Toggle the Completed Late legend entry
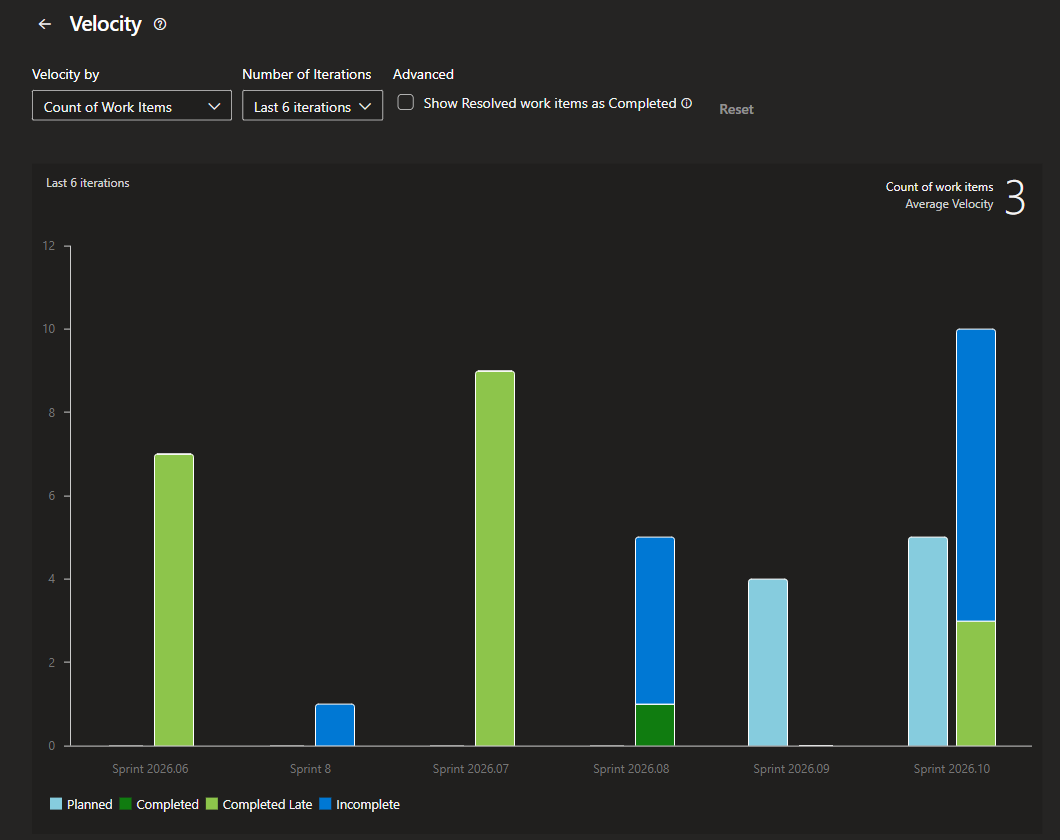The image size is (1060, 840). click(259, 804)
